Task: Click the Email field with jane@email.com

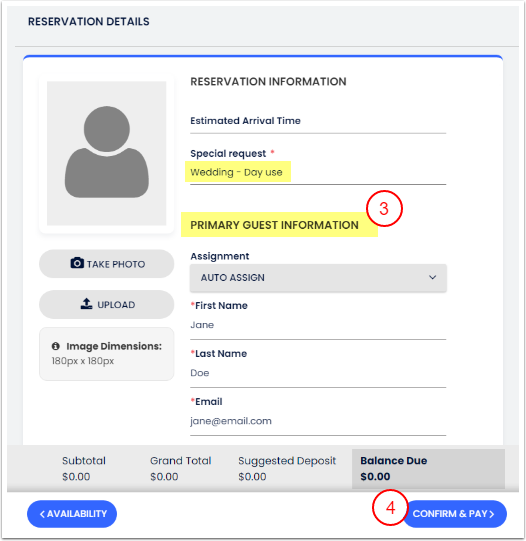Action: pyautogui.click(x=318, y=421)
